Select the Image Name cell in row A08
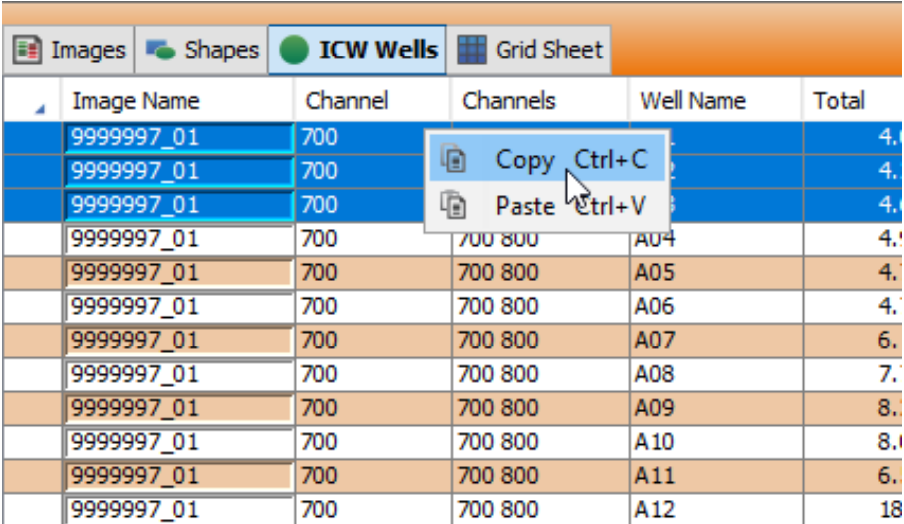This screenshot has width=904, height=524. tap(179, 374)
